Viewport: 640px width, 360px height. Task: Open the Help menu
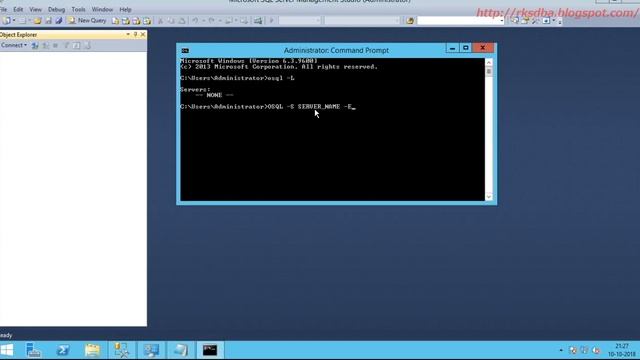125,9
